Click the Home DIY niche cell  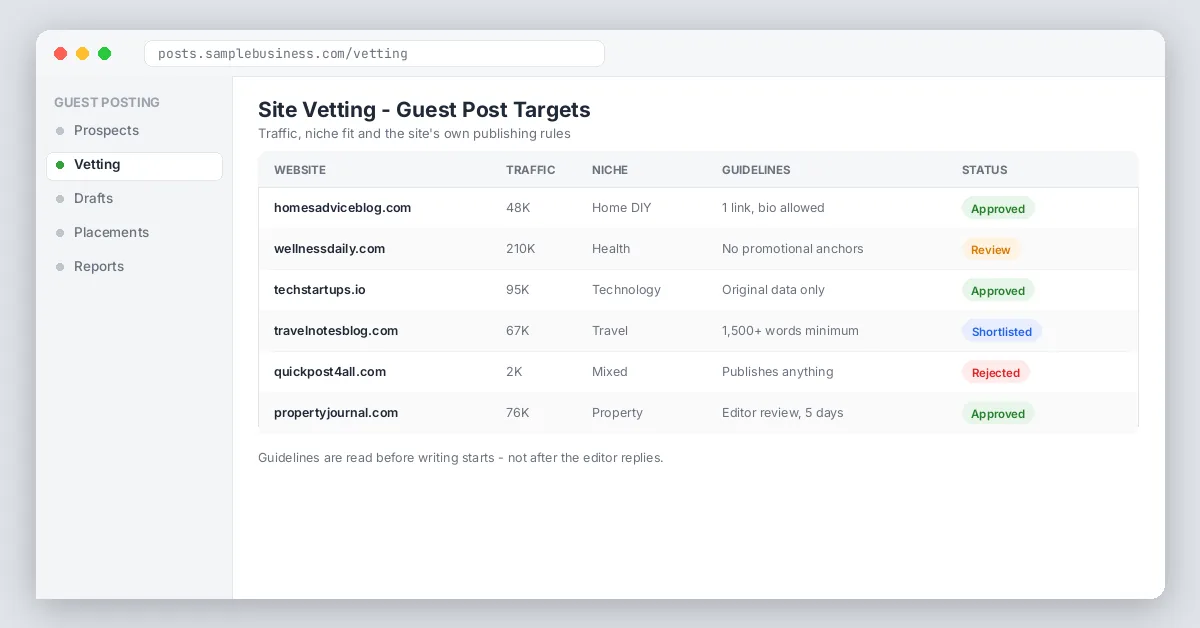pyautogui.click(x=622, y=208)
